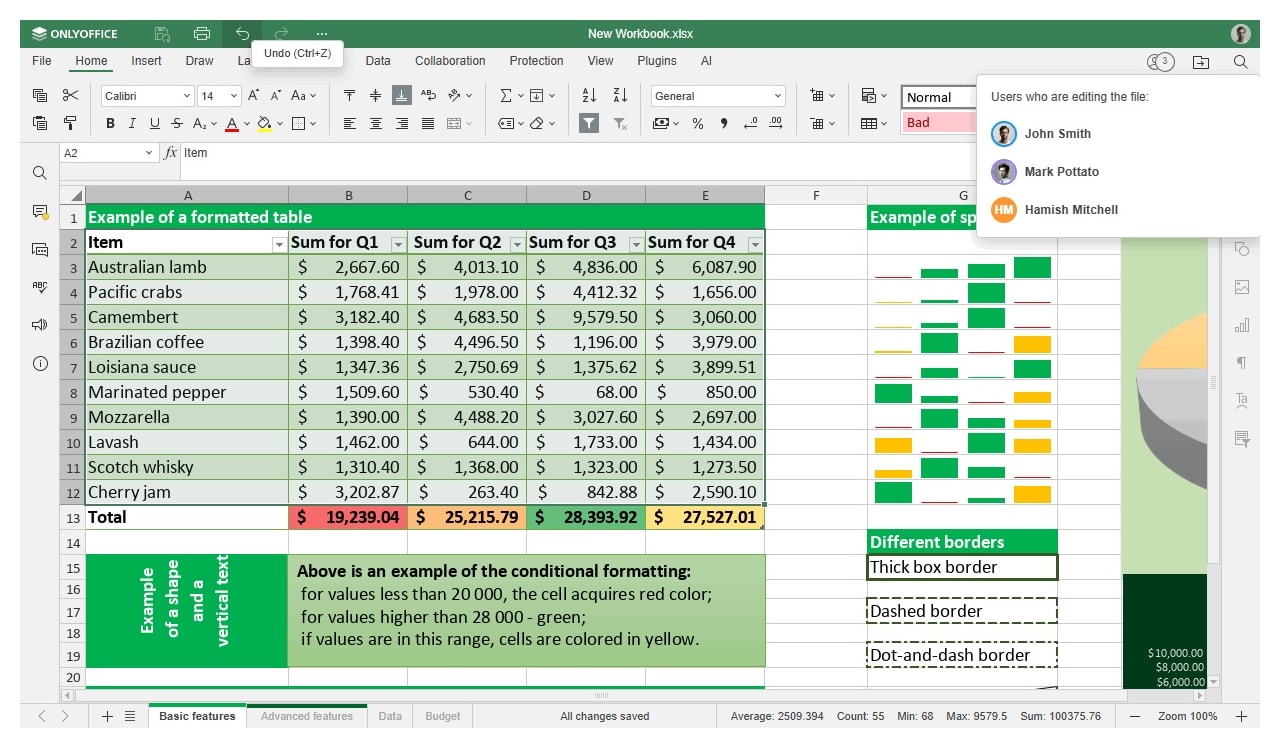Viewport: 1280px width, 748px height.
Task: Click the Sort ascending A-Z icon
Action: pos(589,95)
